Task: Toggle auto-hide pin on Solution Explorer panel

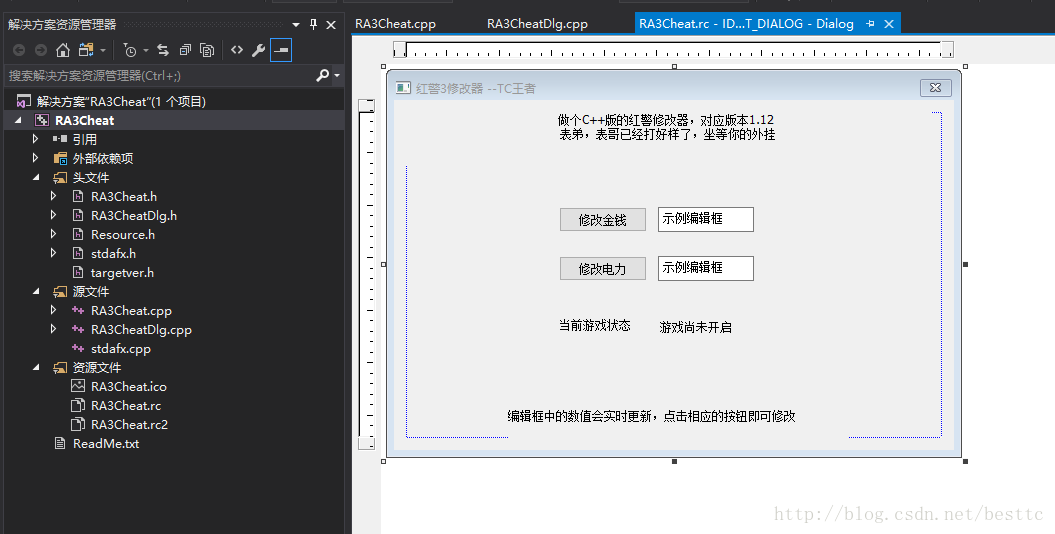Action: tap(314, 24)
